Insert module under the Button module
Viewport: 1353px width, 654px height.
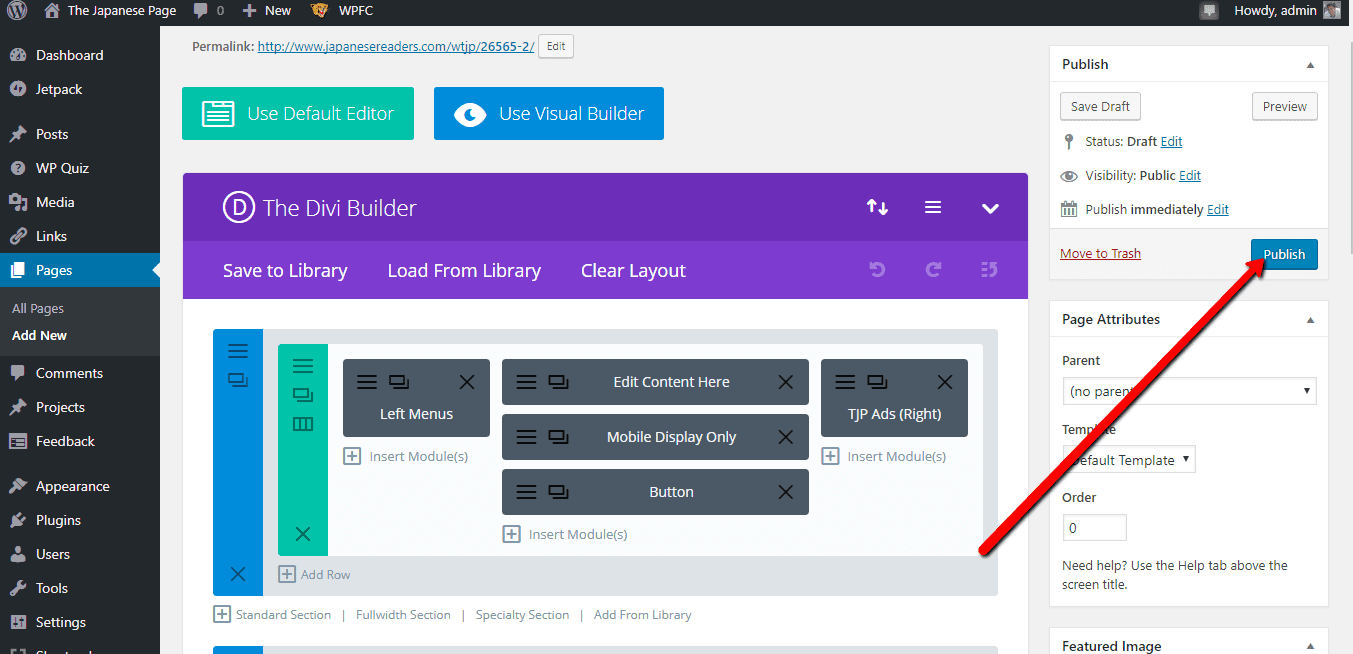(x=565, y=534)
